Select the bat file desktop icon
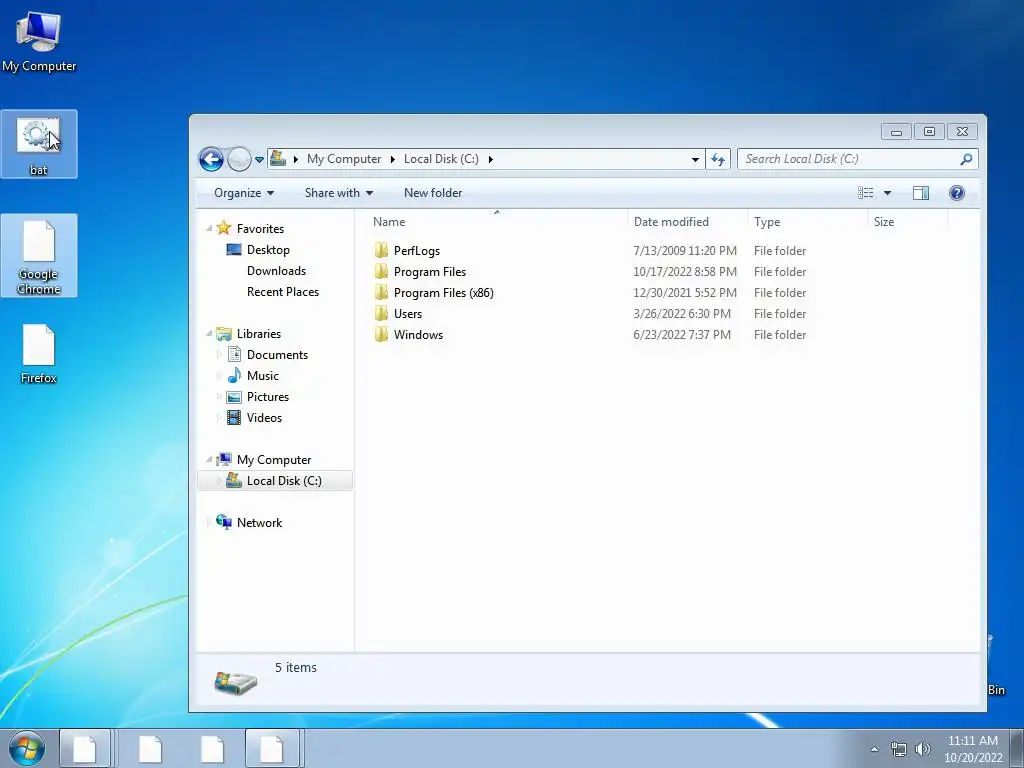 [x=39, y=144]
